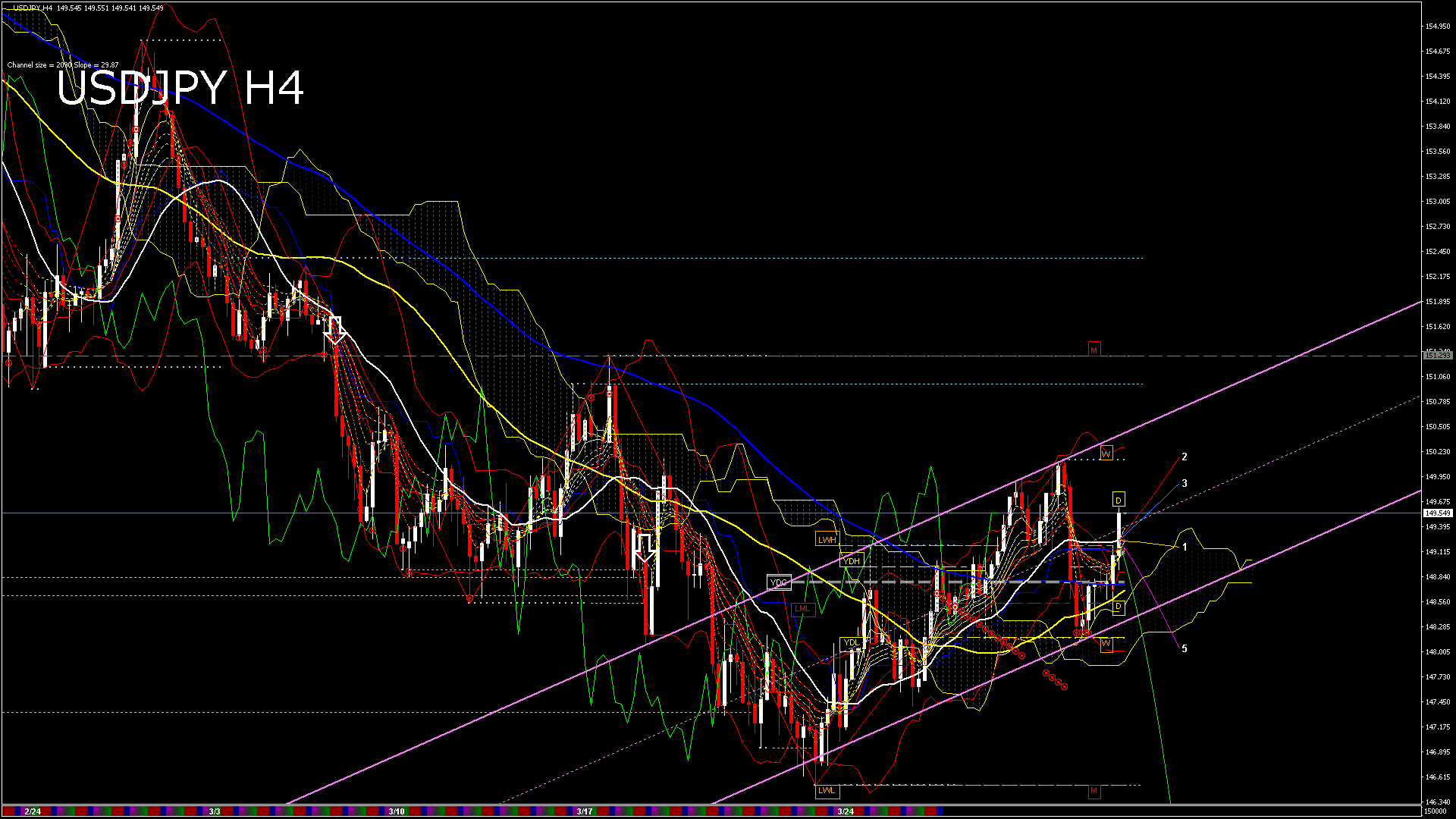
Task: Click the 2/24 date label
Action: tap(33, 811)
